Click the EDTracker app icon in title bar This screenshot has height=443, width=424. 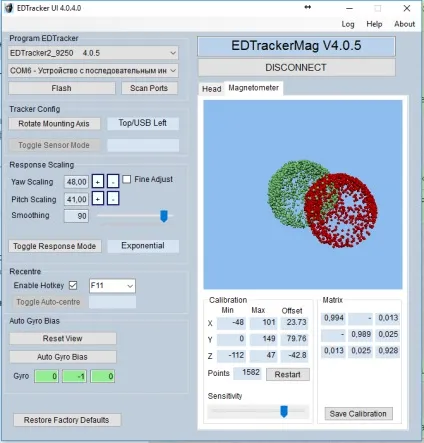click(9, 8)
